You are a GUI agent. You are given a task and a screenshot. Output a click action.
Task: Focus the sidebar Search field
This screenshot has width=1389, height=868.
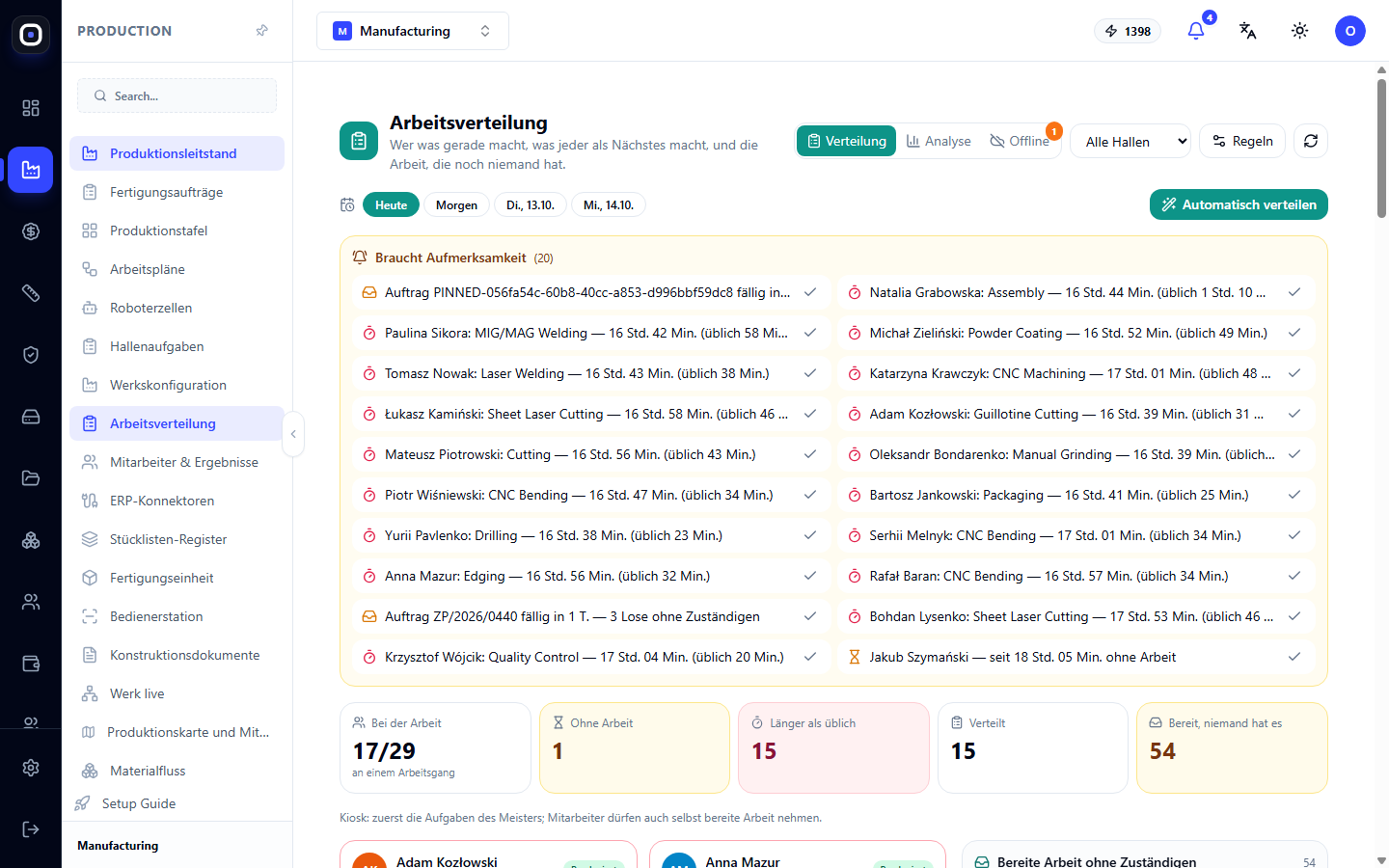[177, 95]
